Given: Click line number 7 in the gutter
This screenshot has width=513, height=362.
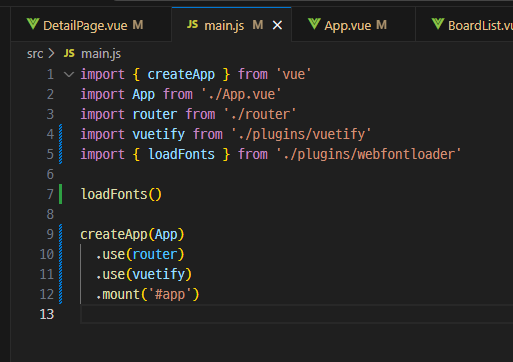Looking at the screenshot, I should pos(50,194).
